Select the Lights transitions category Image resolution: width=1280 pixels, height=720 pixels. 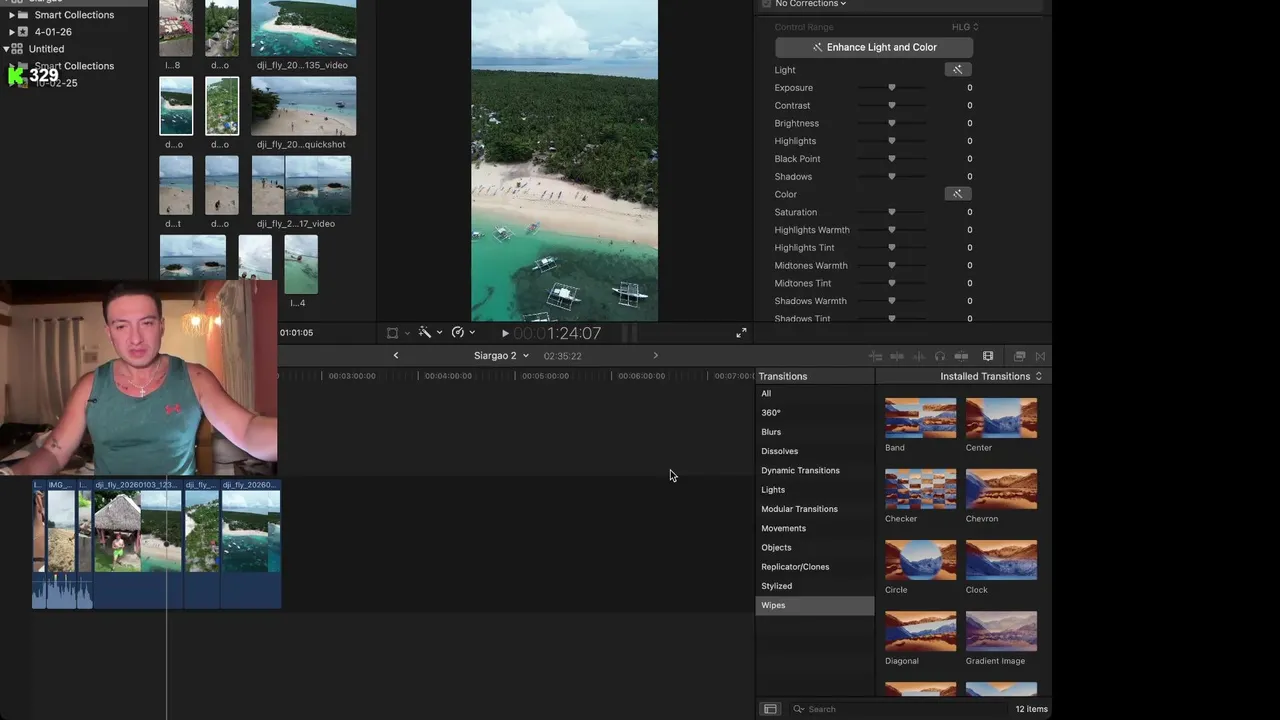tap(815, 490)
